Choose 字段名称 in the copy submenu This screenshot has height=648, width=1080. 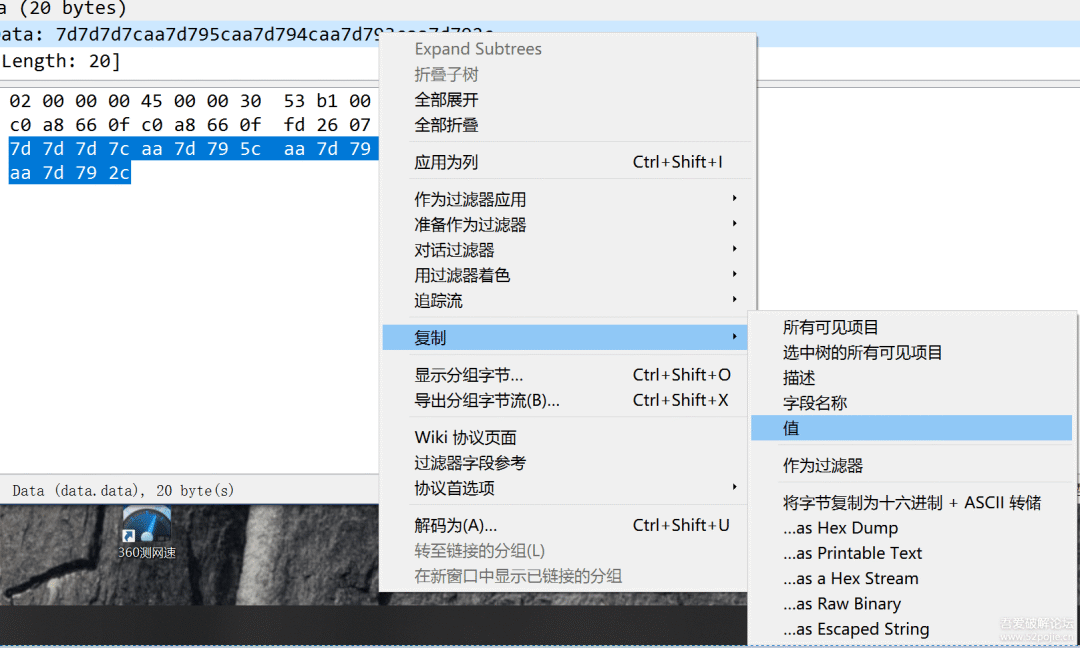[911, 403]
